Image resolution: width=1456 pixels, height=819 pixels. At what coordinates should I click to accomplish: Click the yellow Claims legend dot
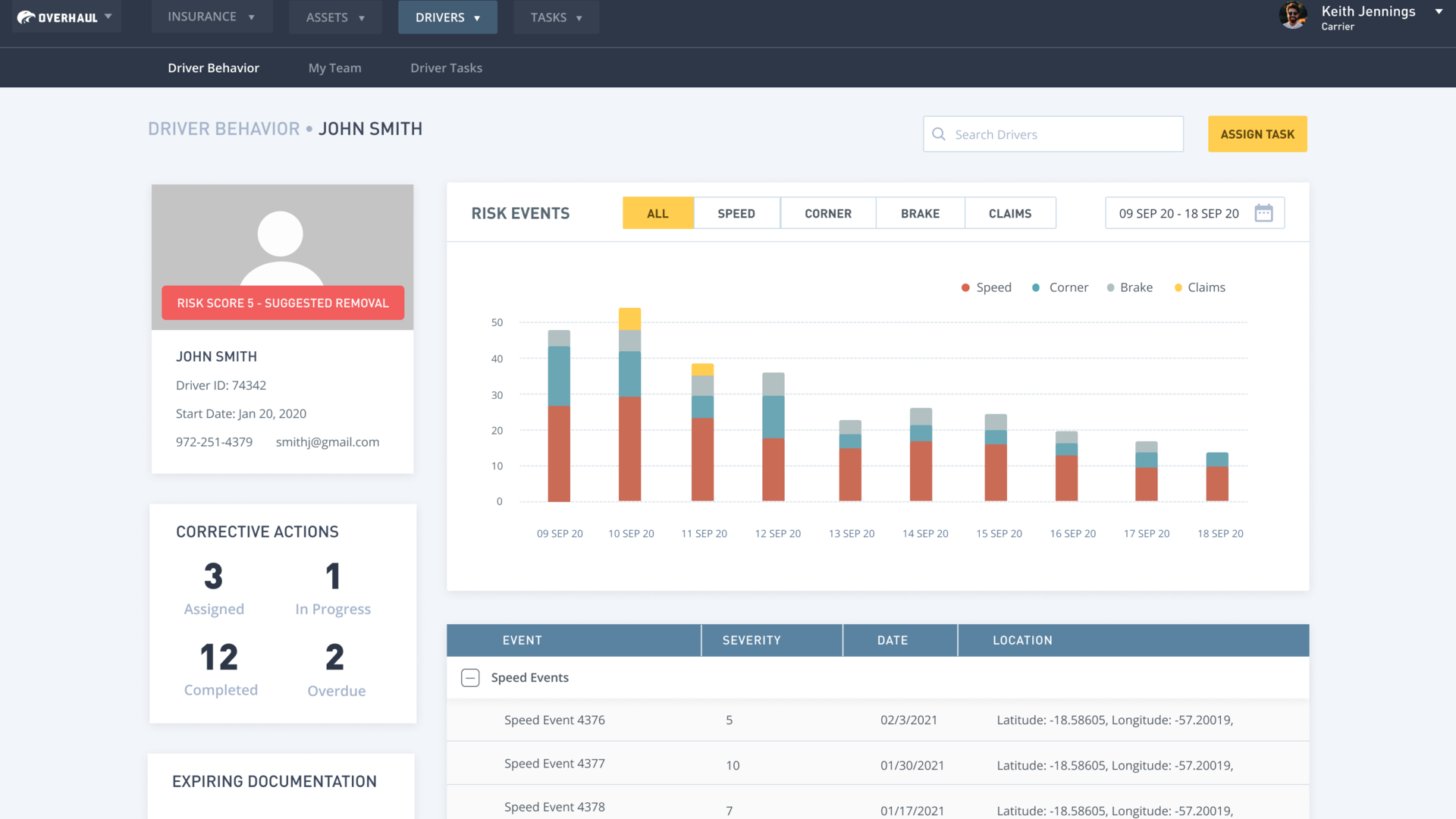tap(1178, 287)
